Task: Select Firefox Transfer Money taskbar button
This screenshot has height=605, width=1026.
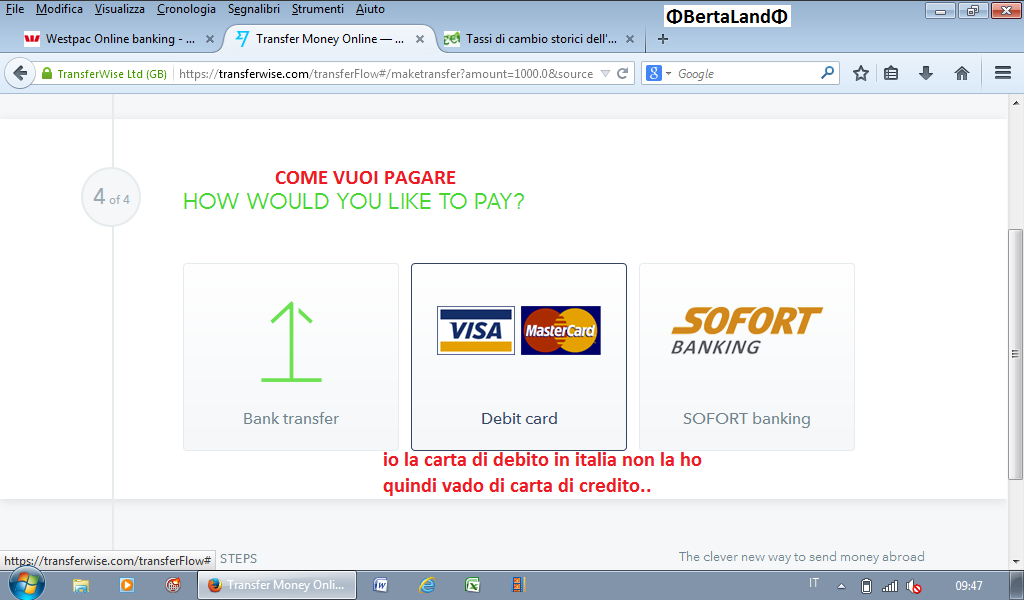Action: [x=277, y=585]
